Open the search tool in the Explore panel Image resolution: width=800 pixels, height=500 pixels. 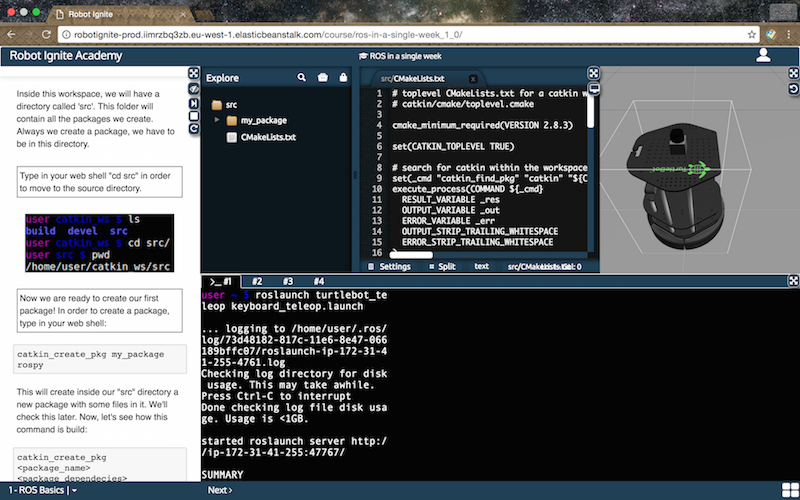(x=302, y=77)
